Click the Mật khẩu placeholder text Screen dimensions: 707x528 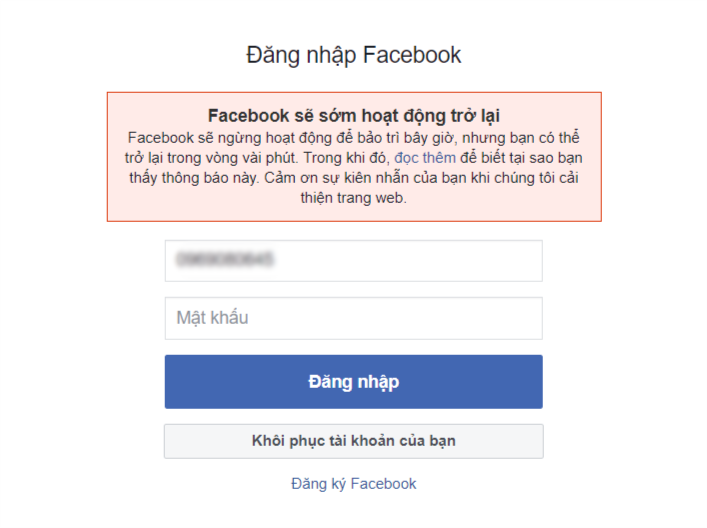(x=212, y=318)
